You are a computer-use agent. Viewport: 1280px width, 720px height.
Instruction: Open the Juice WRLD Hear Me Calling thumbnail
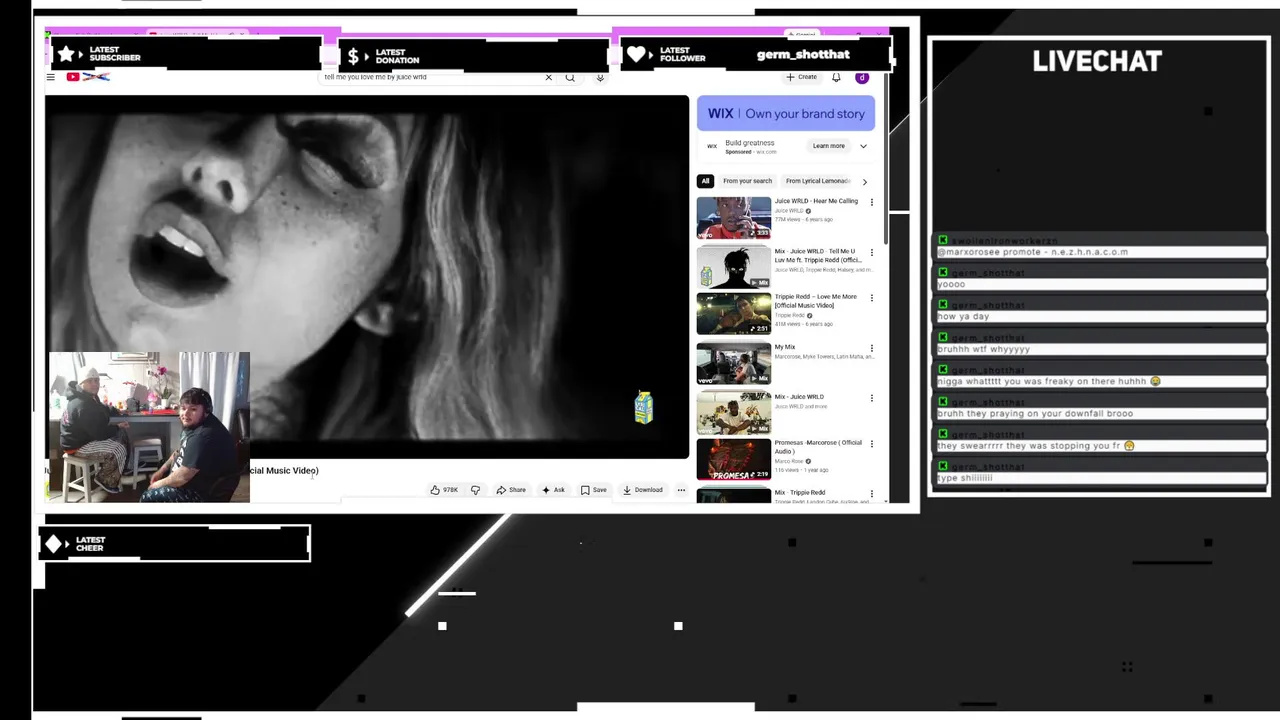coord(734,217)
